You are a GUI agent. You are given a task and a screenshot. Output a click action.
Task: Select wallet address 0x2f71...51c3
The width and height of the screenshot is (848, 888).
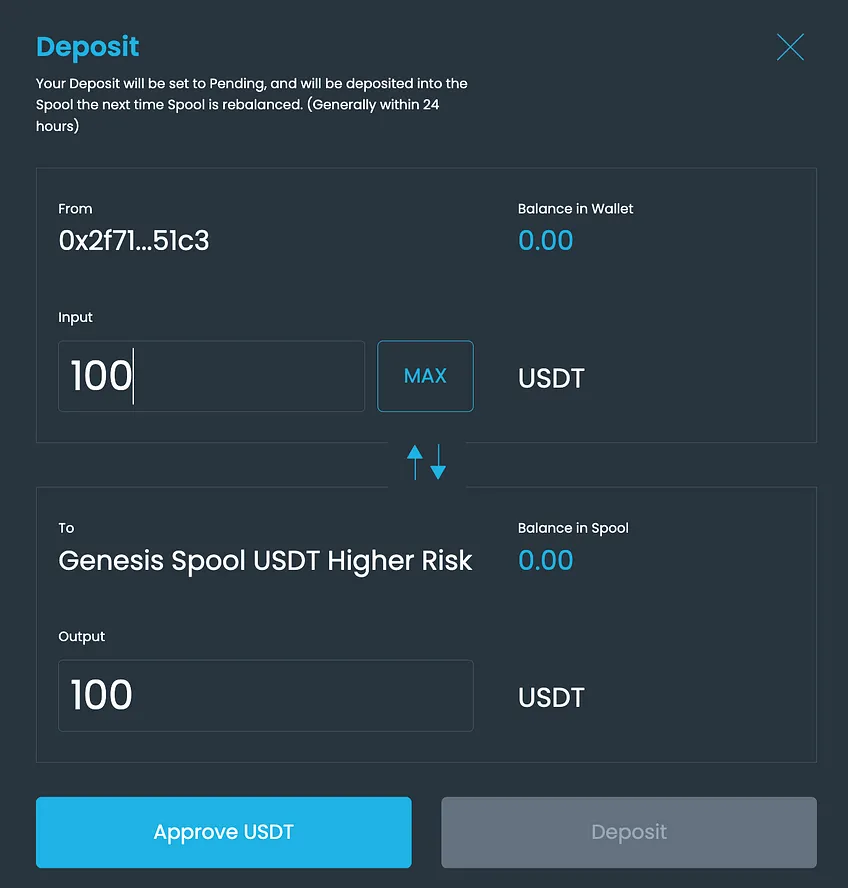click(134, 241)
